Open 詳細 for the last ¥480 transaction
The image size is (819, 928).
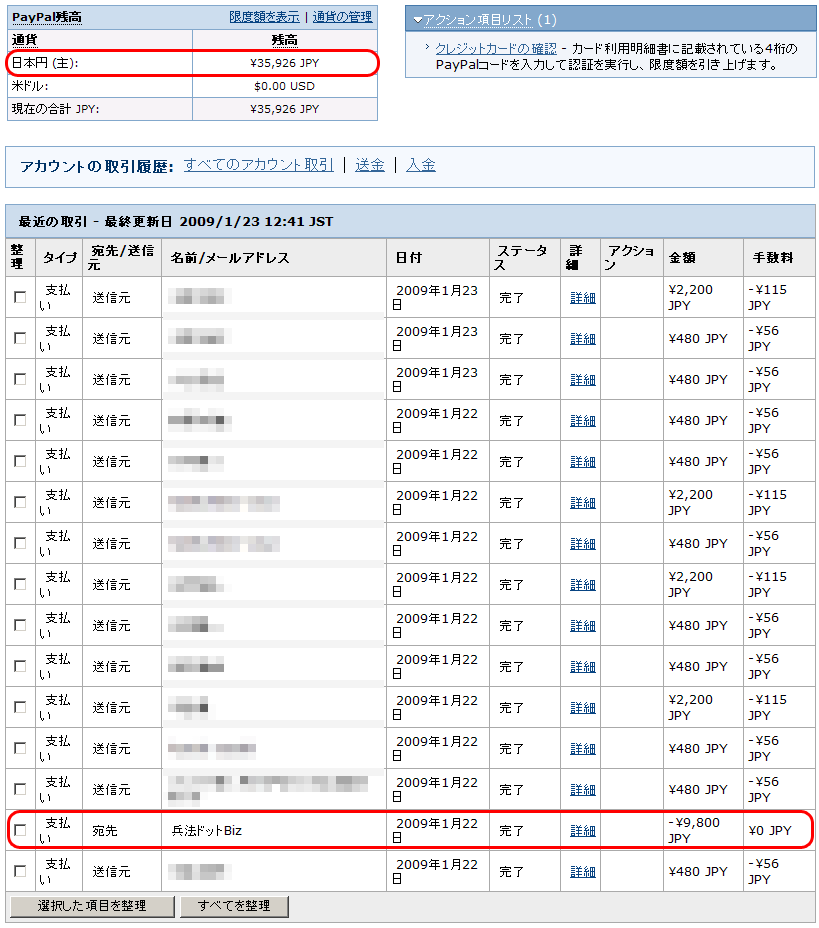pos(582,870)
